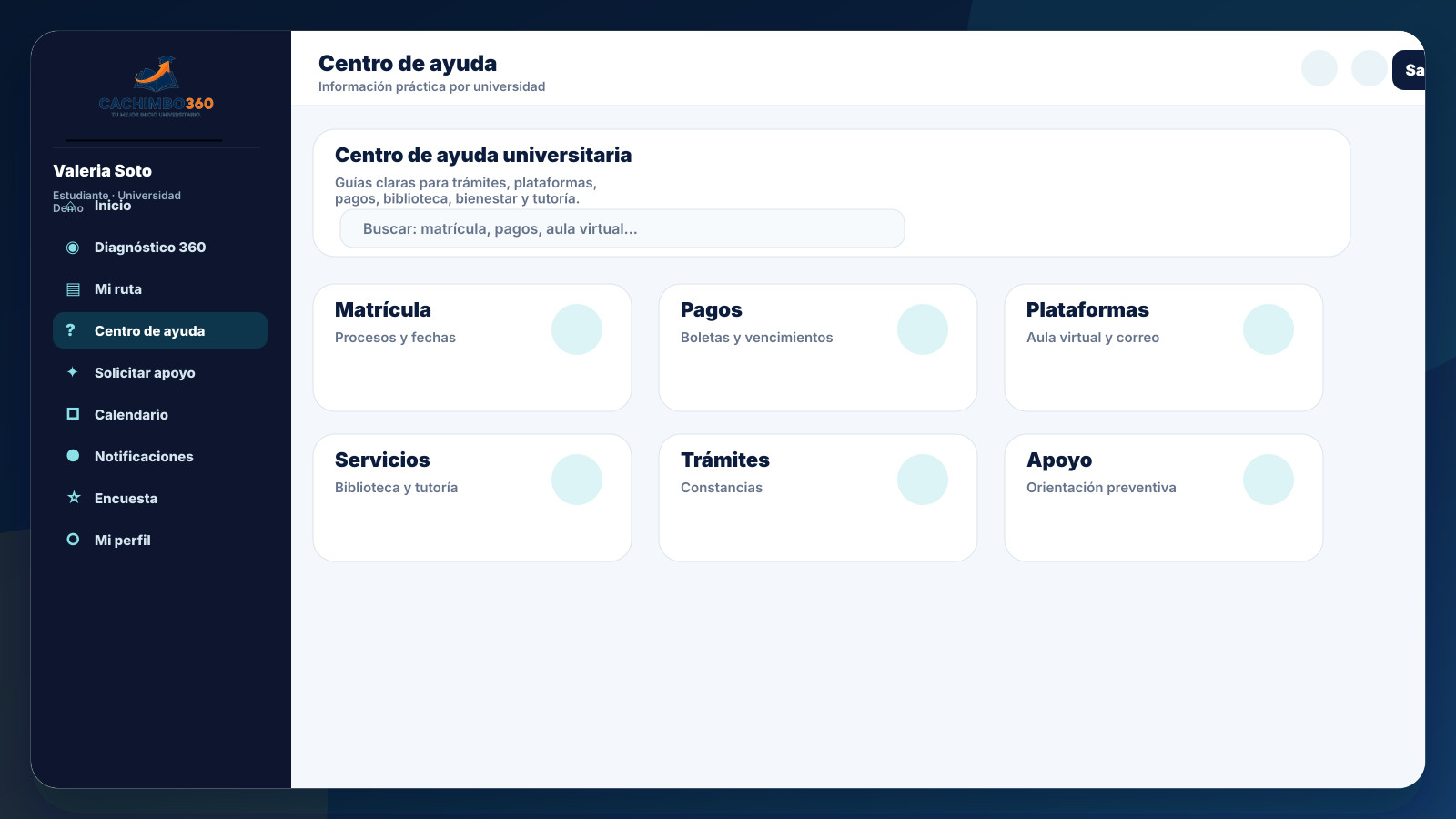Open Diagnóstico 360 target icon
Image resolution: width=1456 pixels, height=819 pixels.
tap(73, 248)
